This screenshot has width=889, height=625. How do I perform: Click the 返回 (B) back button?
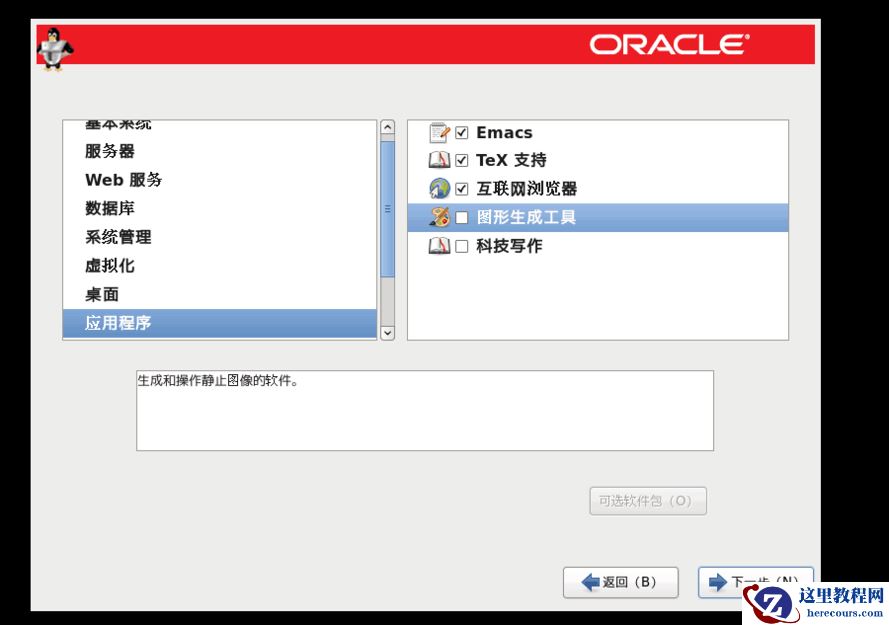click(x=621, y=582)
